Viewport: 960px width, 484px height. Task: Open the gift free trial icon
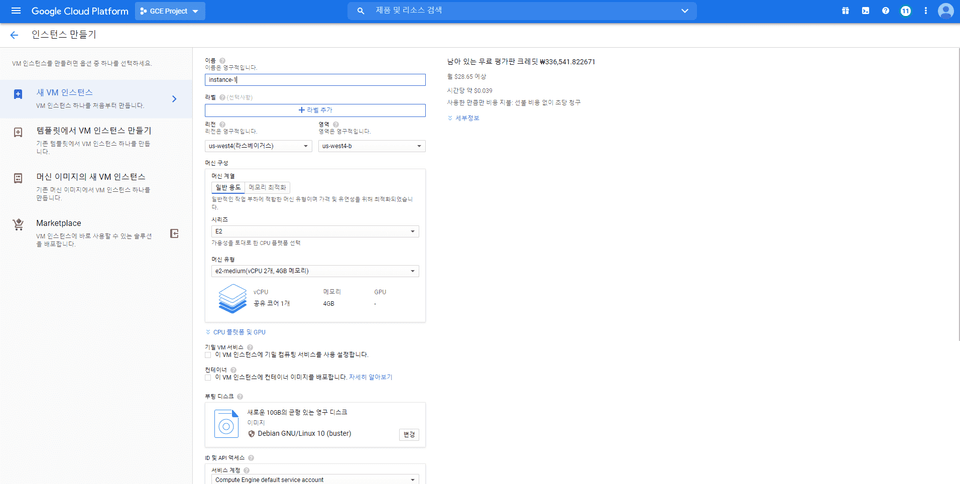point(845,11)
